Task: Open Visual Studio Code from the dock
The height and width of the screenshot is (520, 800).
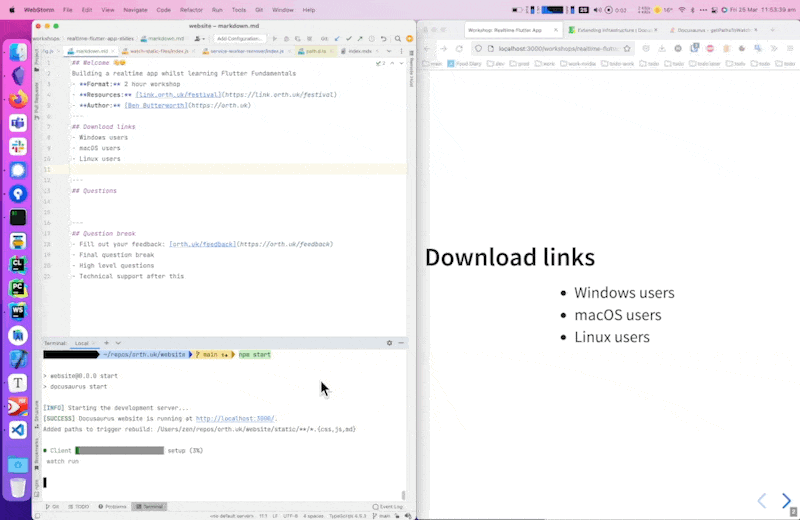Action: [18, 430]
